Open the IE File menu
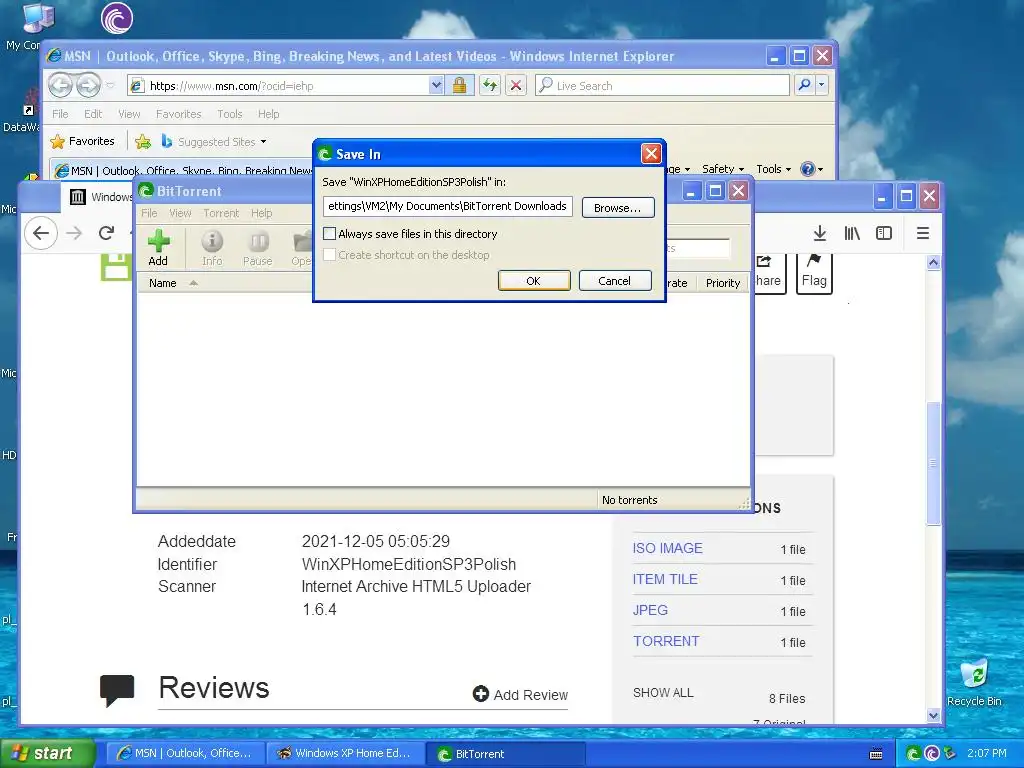1024x768 pixels. pyautogui.click(x=60, y=114)
